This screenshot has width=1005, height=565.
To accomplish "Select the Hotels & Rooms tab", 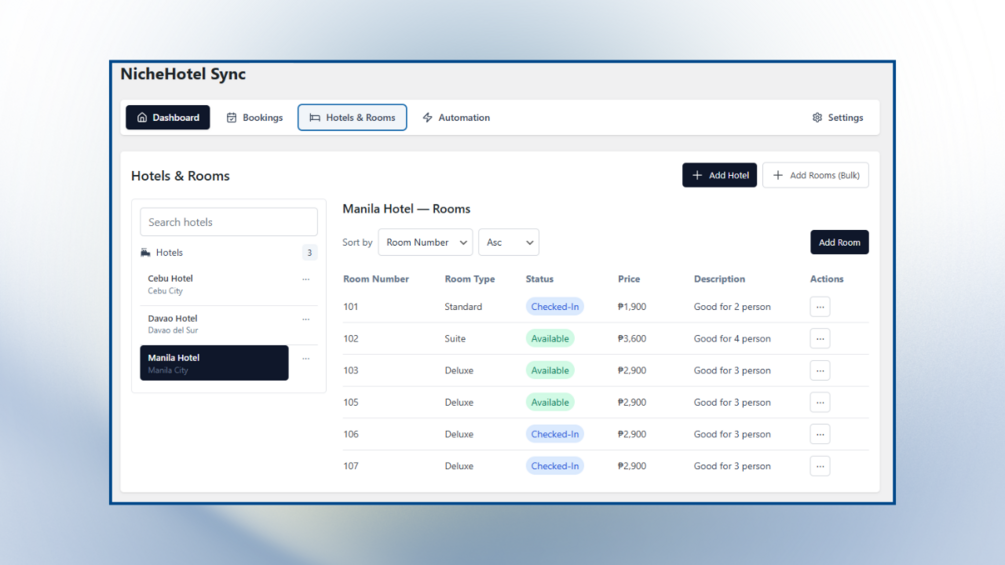I will 352,117.
